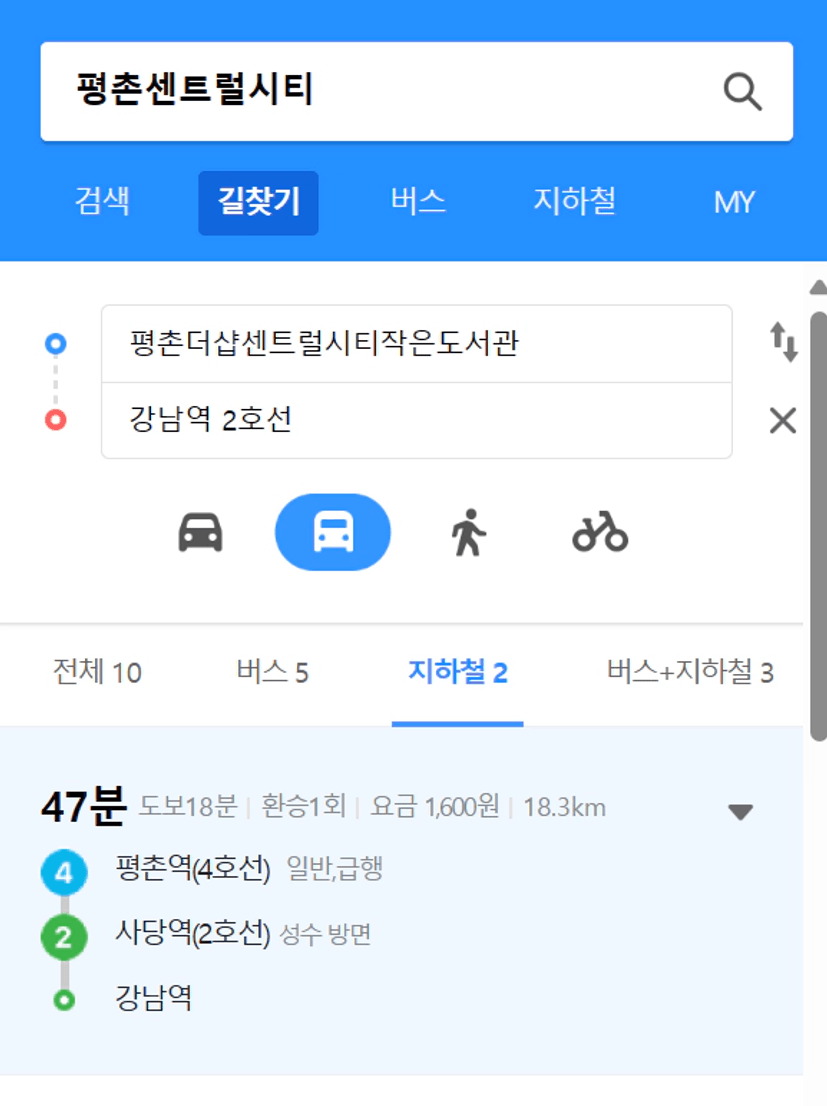Viewport: 827px width, 1106px height.
Task: Click the red destination marker dot
Action: pos(56,420)
